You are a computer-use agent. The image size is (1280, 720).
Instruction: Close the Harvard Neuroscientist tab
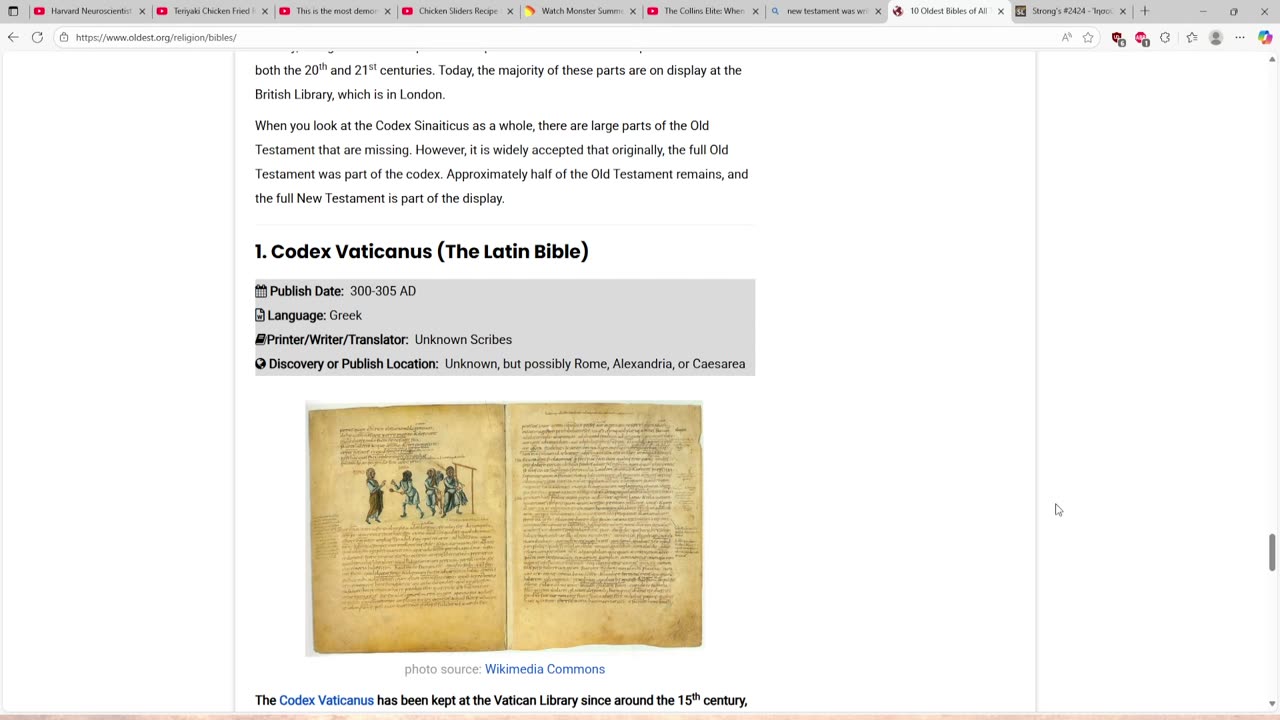142,12
